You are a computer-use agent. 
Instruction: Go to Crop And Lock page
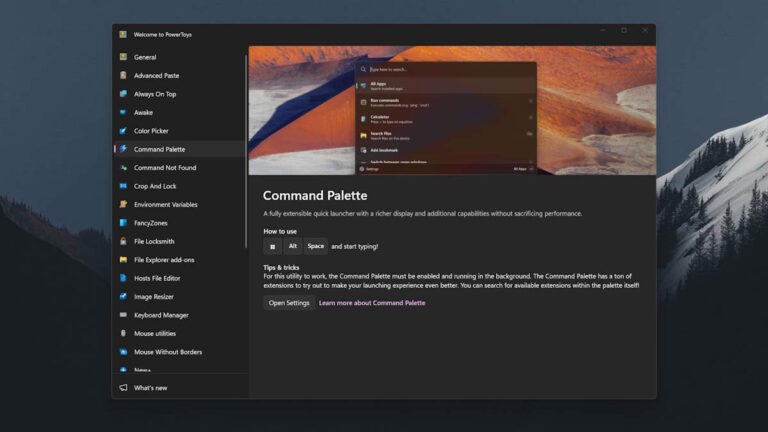coord(179,186)
